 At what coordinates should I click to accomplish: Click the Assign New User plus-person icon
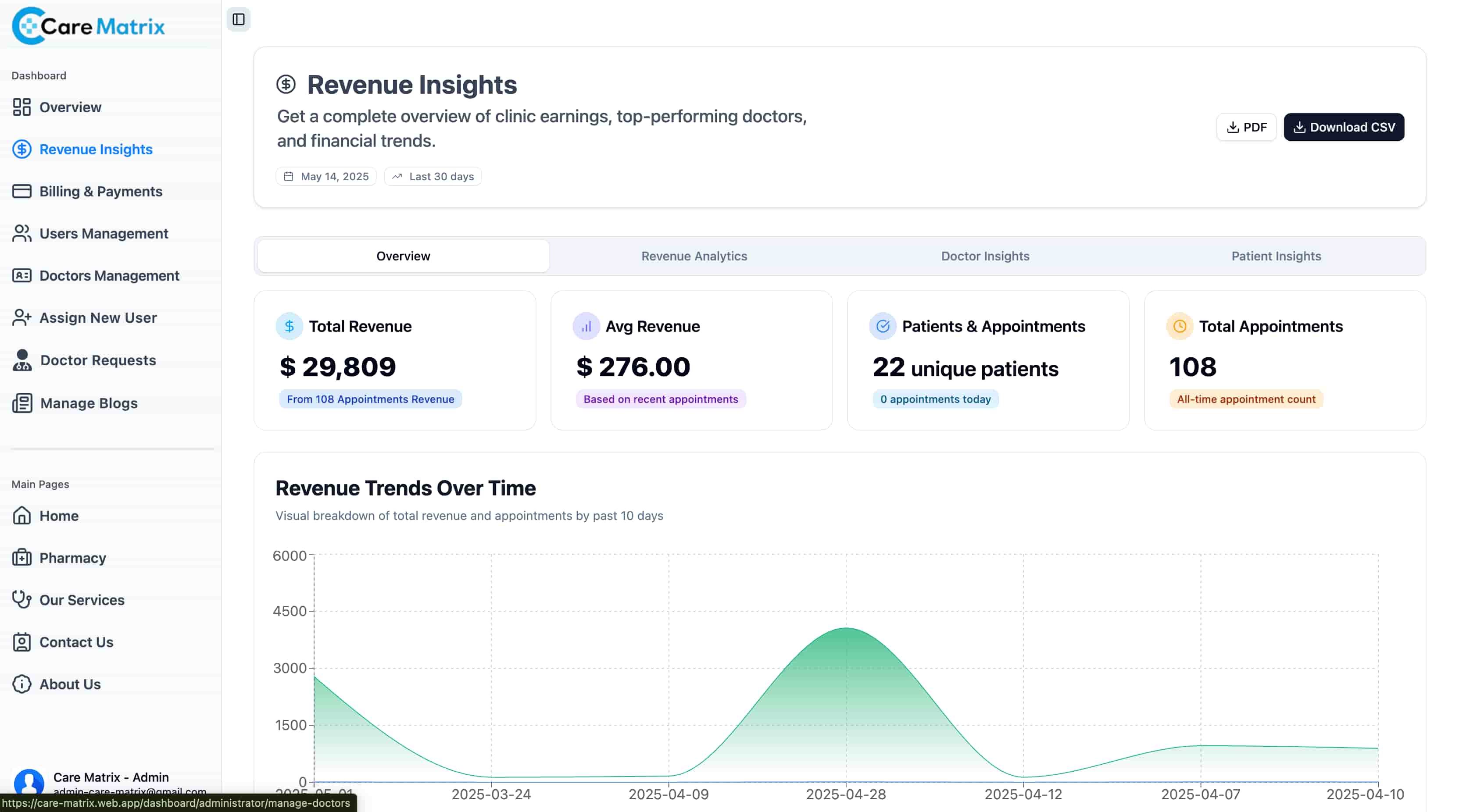click(21, 317)
